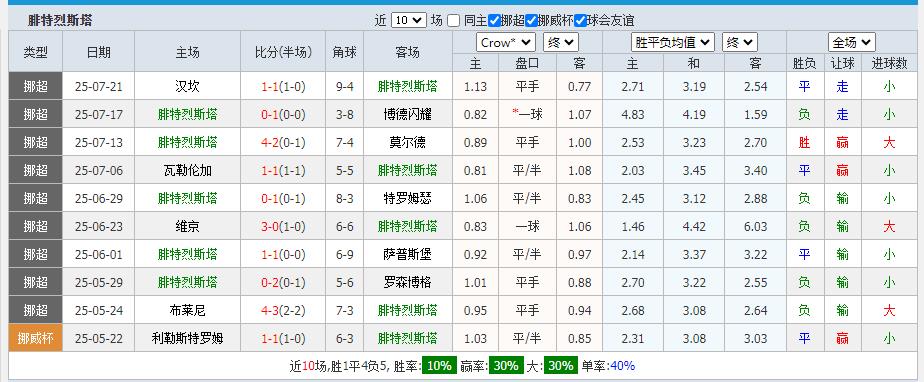
Task: Click the 挪超 tag for 25-06-23 match
Action: (35, 226)
